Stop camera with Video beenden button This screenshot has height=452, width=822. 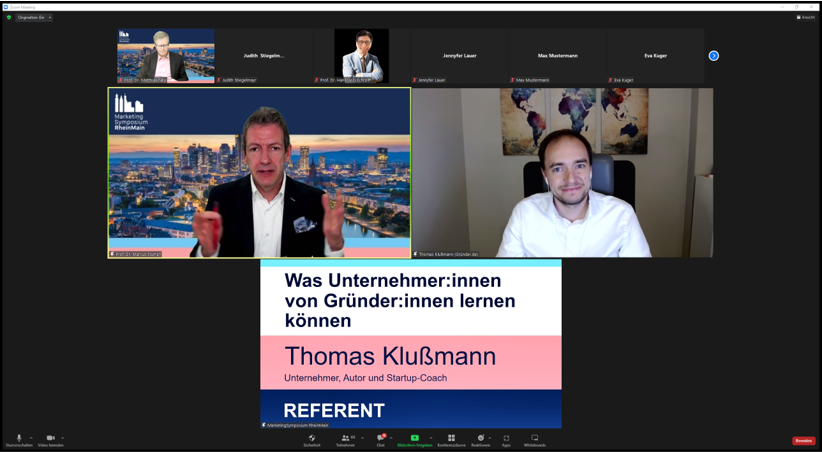pos(50,440)
